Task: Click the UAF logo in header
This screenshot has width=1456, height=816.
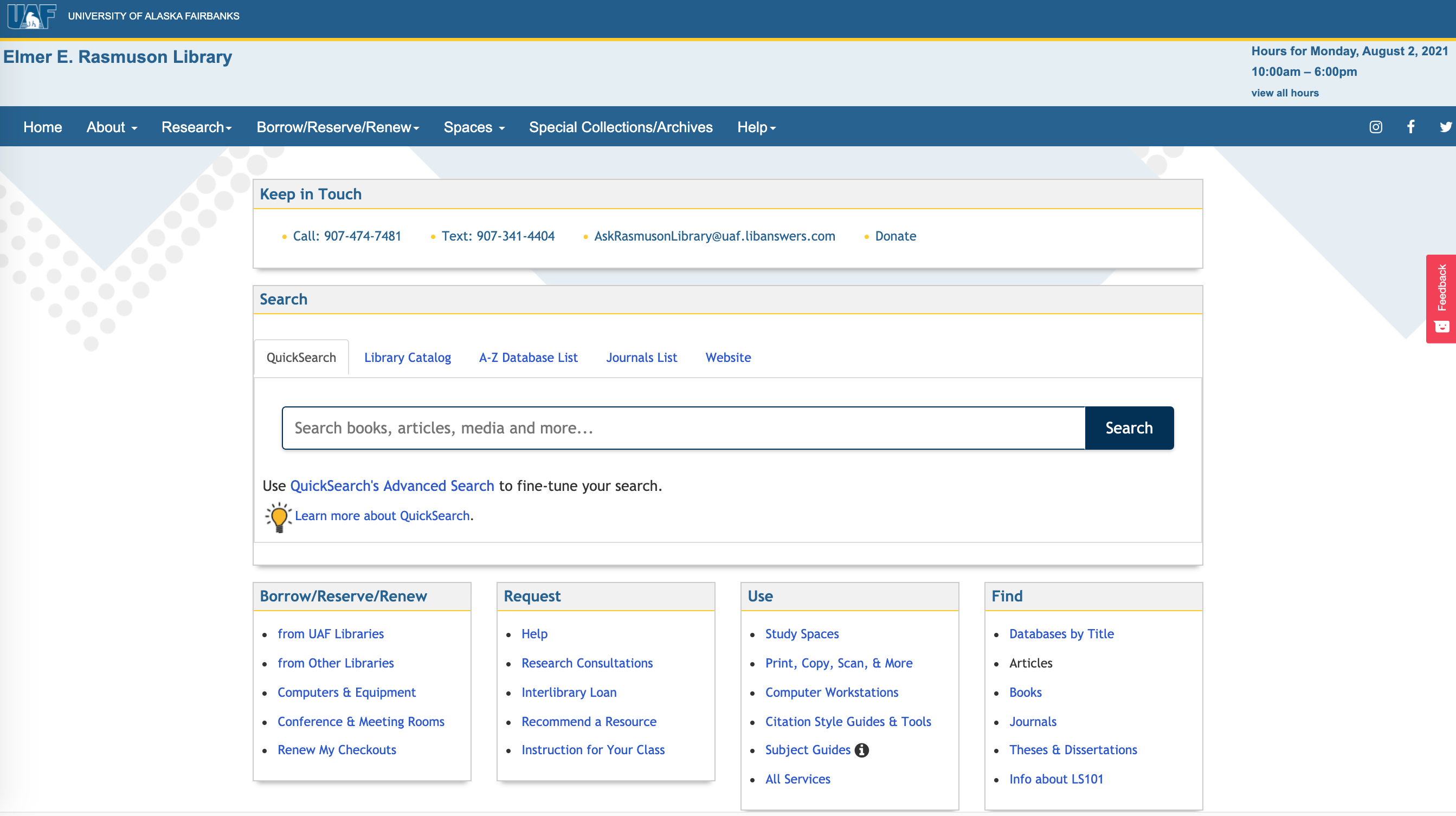Action: tap(31, 16)
